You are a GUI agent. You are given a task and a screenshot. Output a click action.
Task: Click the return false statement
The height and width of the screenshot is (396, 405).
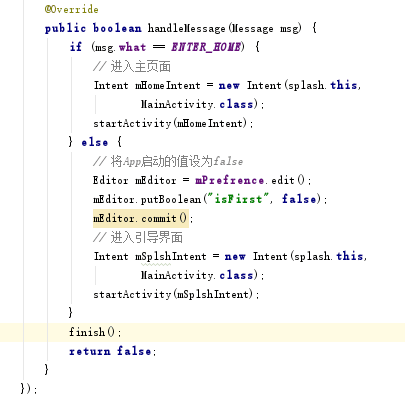(x=112, y=351)
